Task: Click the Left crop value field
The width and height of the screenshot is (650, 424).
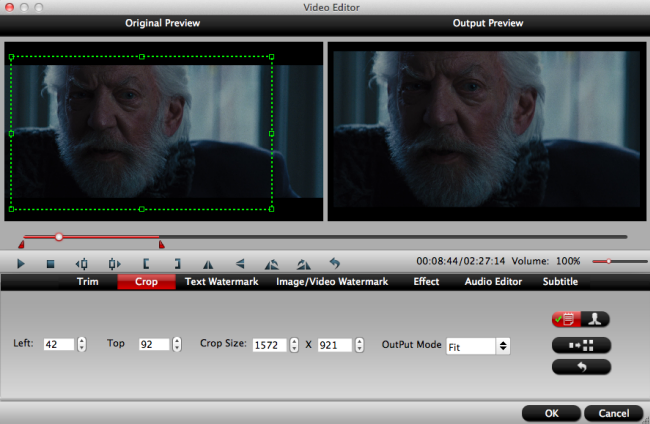Action: (x=59, y=344)
